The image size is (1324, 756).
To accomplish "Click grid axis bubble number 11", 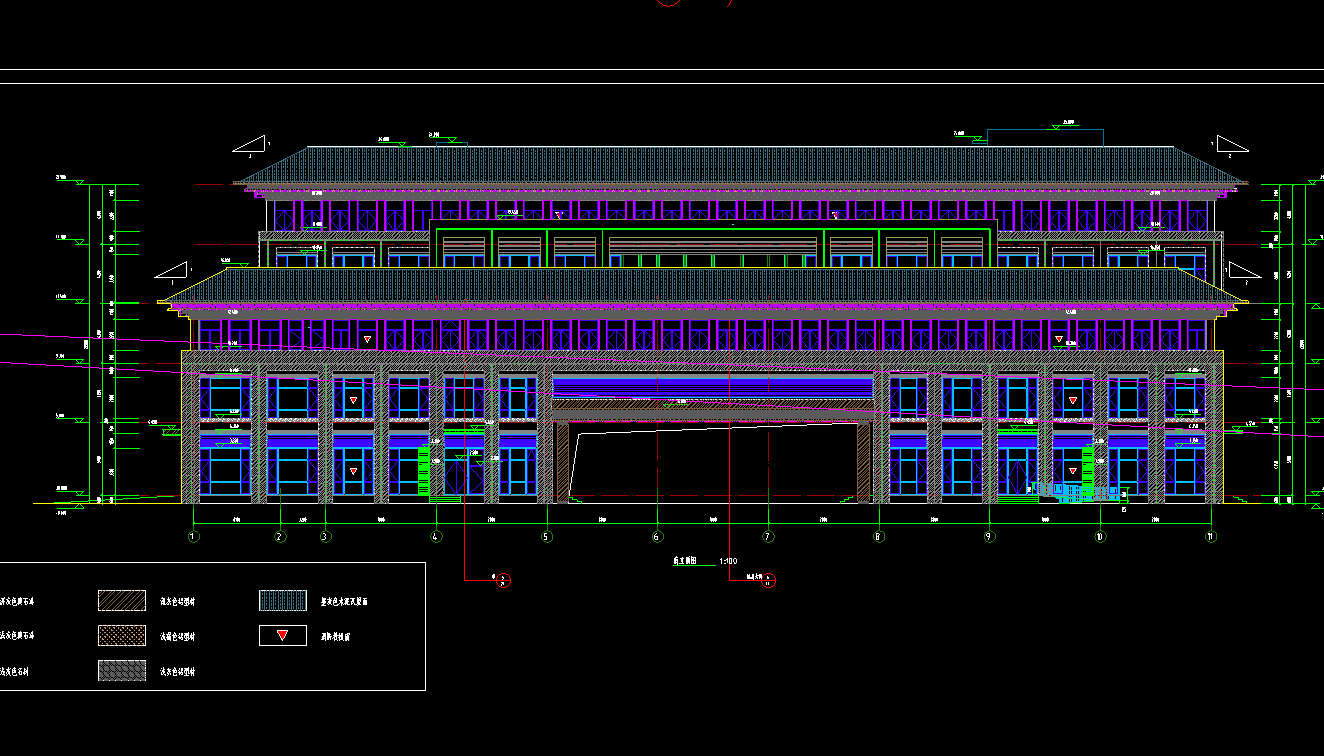I will pos(1211,536).
